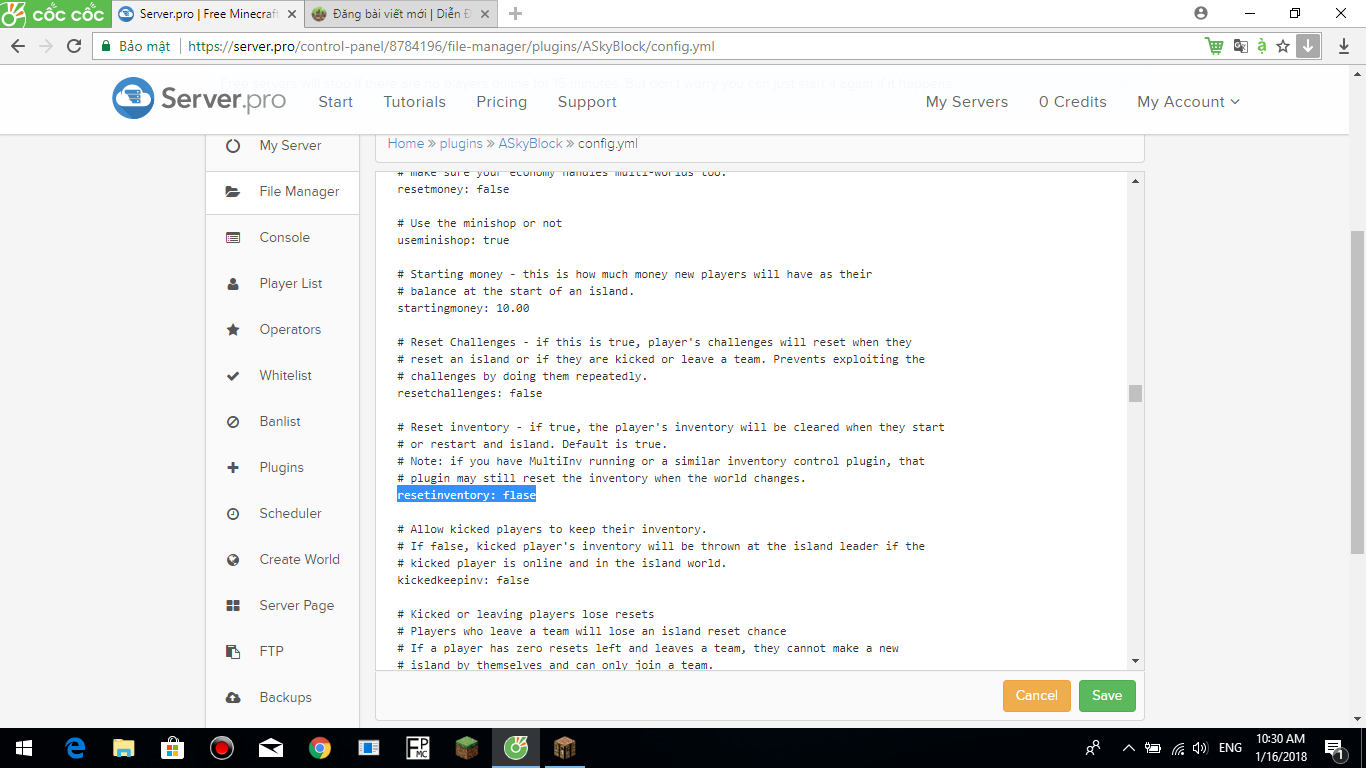
Task: Reload the current page
Action: click(x=74, y=46)
